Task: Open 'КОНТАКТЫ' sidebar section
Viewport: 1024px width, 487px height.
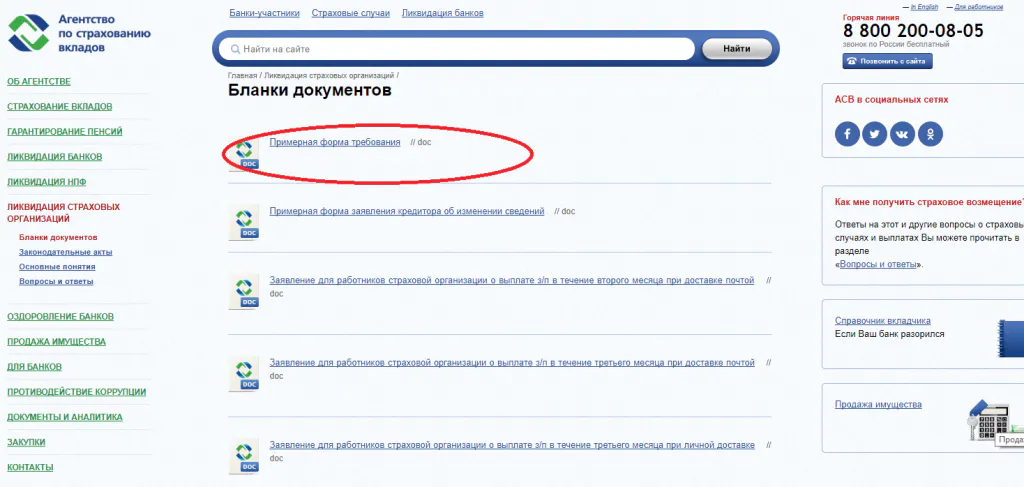Action: (30, 467)
